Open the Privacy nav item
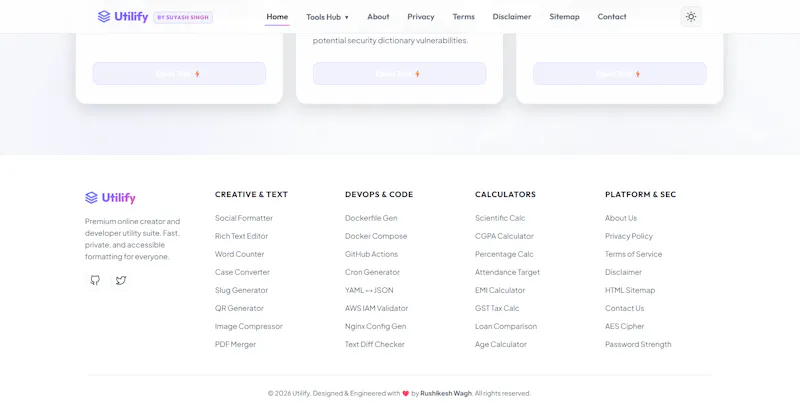800x412 pixels. pyautogui.click(x=420, y=17)
